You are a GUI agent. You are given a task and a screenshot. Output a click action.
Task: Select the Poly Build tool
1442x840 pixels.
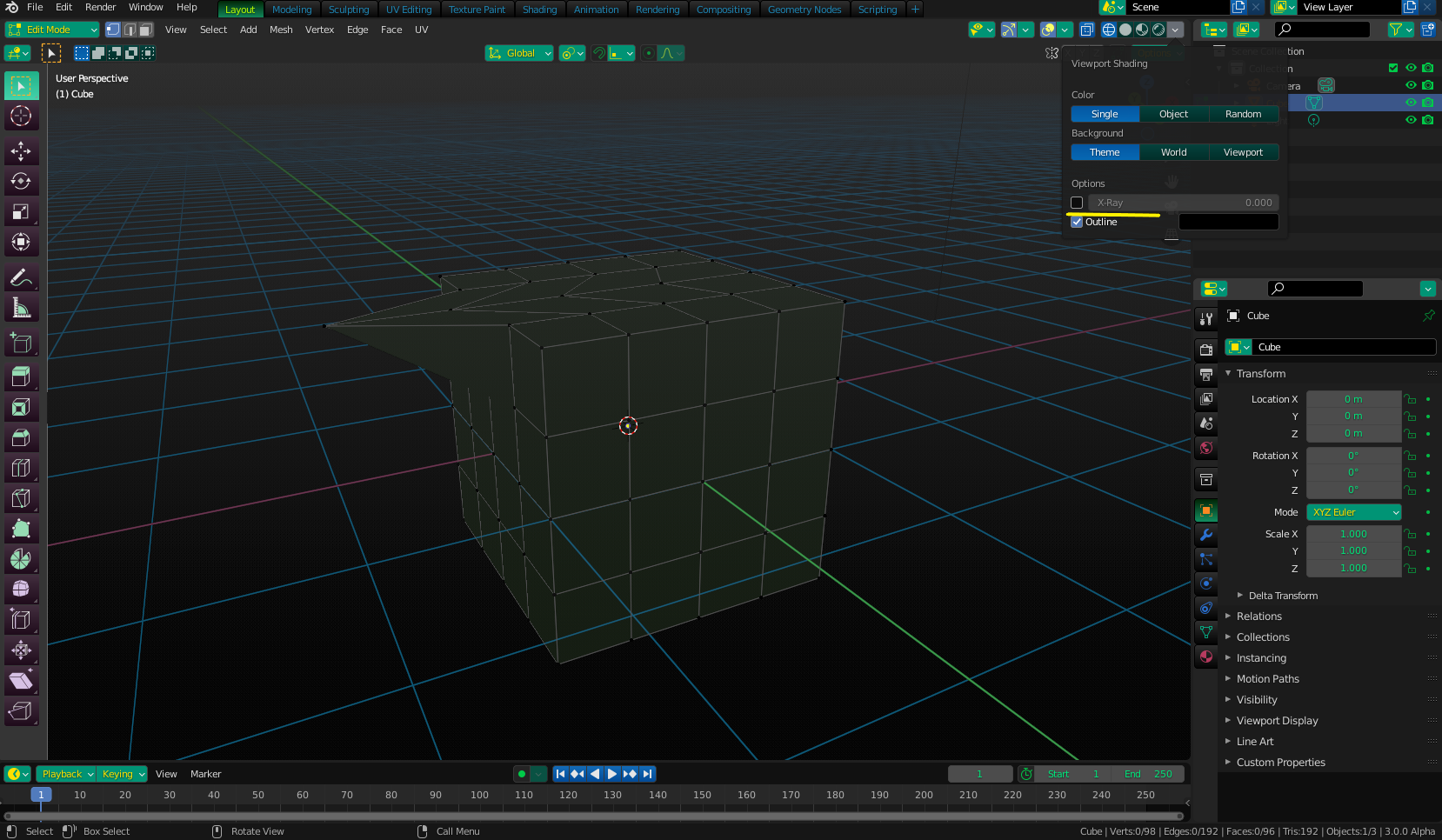[21, 529]
